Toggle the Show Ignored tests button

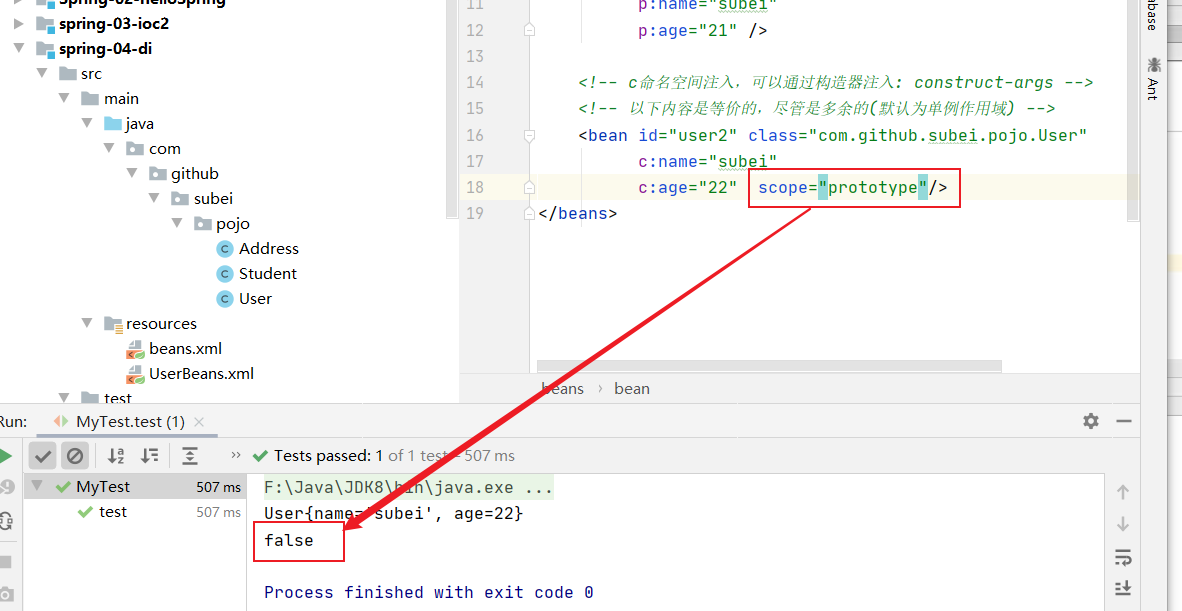click(x=75, y=456)
